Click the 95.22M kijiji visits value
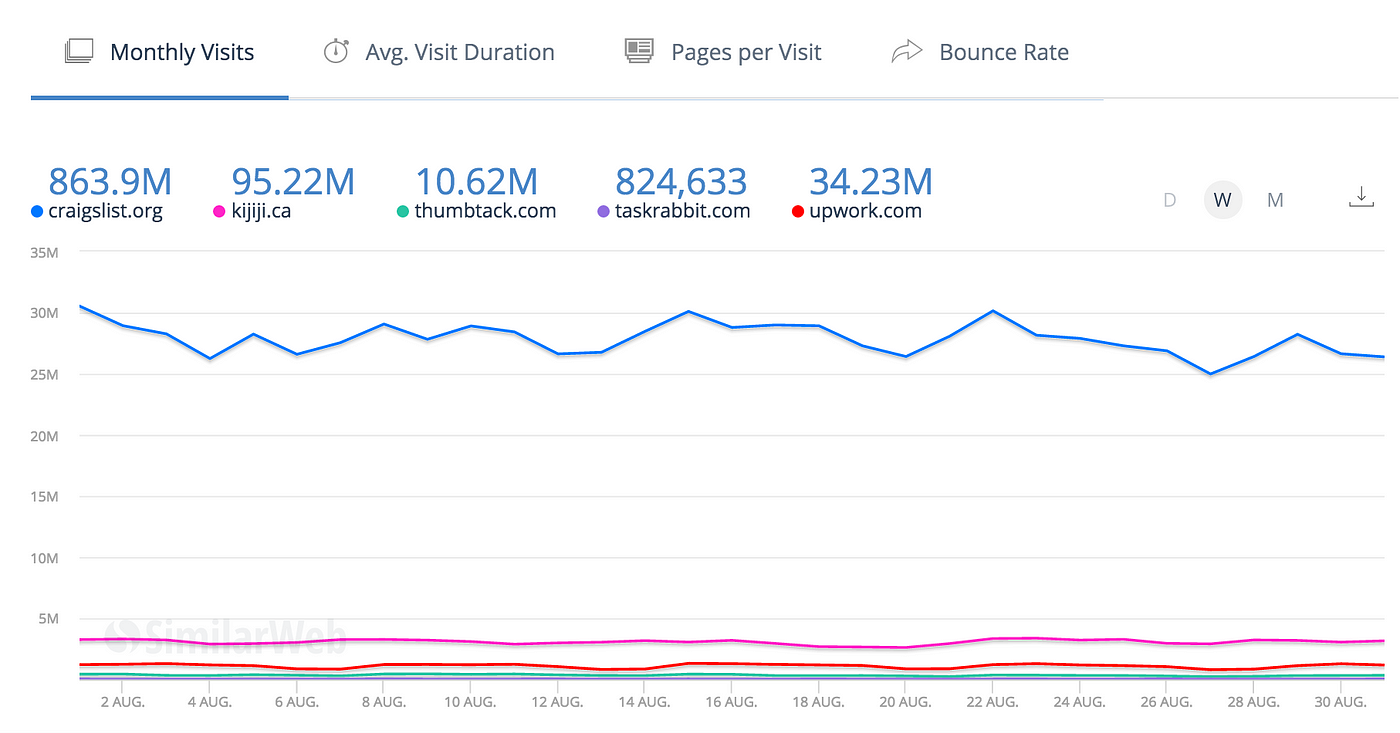 293,181
